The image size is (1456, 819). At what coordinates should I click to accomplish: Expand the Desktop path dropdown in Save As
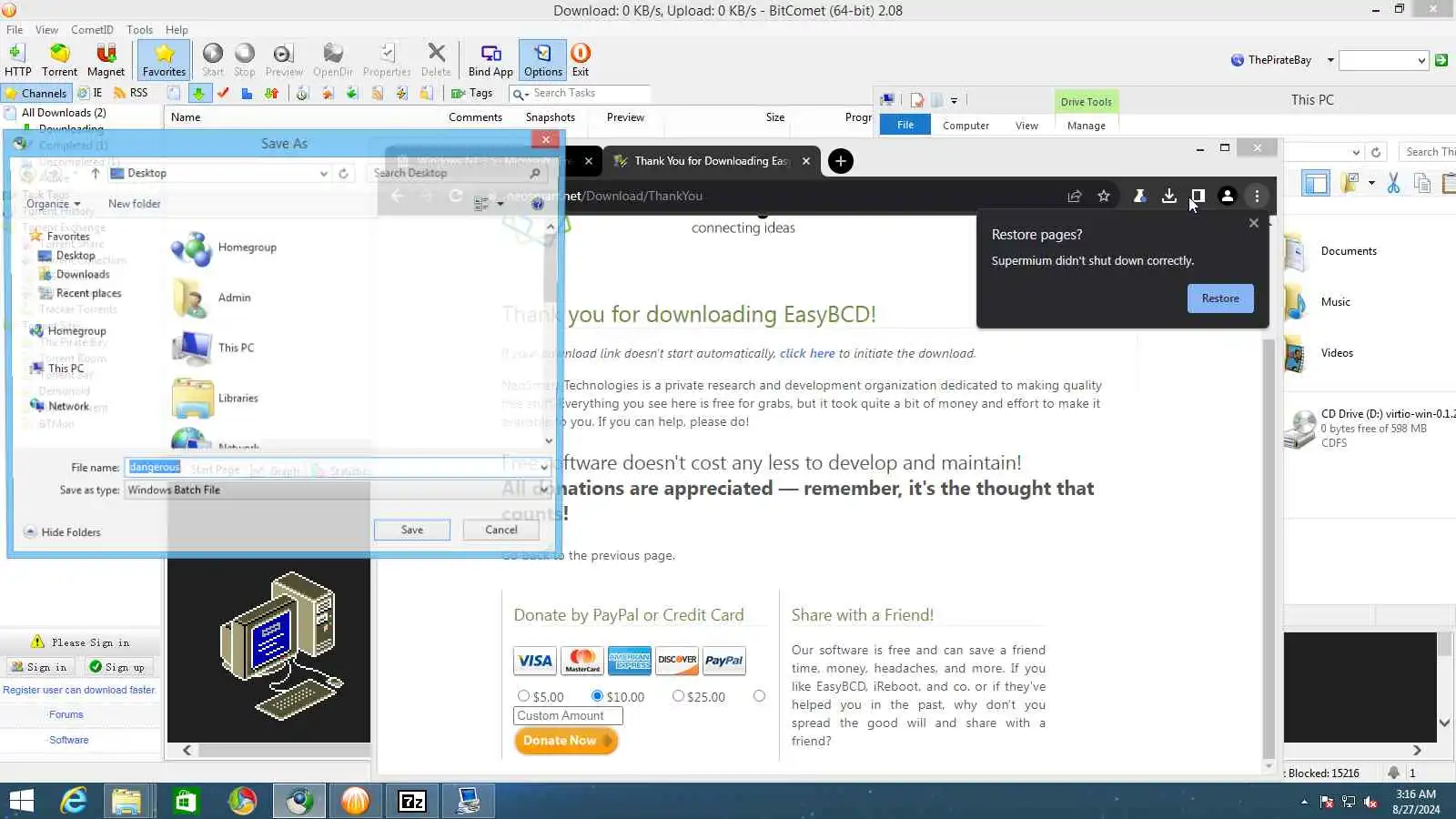pyautogui.click(x=323, y=173)
